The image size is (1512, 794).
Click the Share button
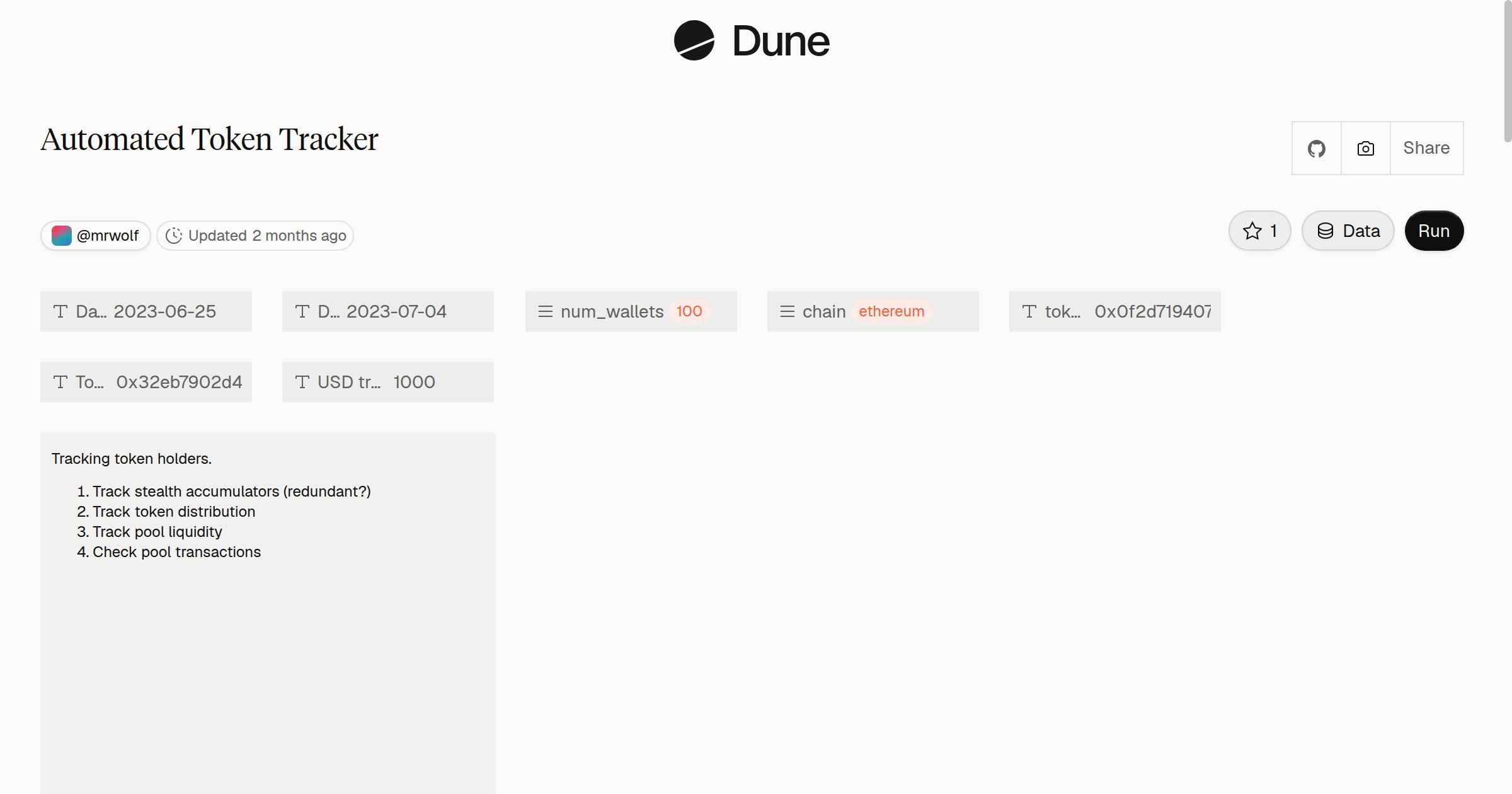[x=1426, y=148]
